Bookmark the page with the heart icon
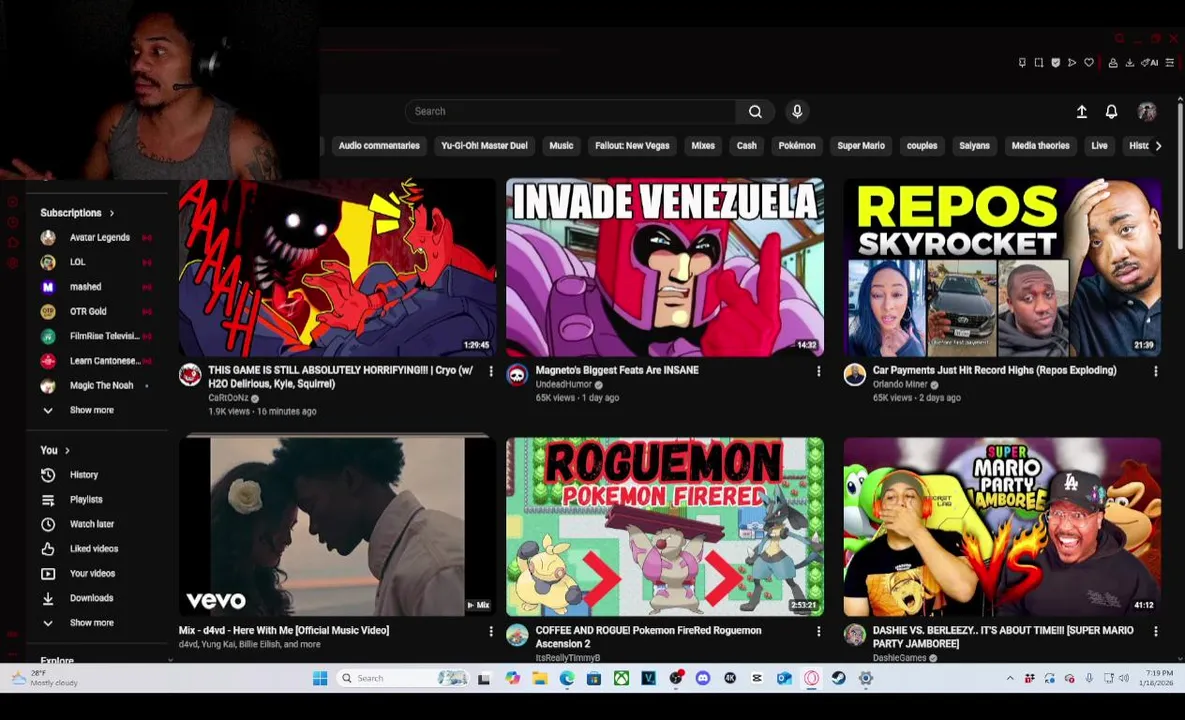1185x720 pixels. point(1088,63)
